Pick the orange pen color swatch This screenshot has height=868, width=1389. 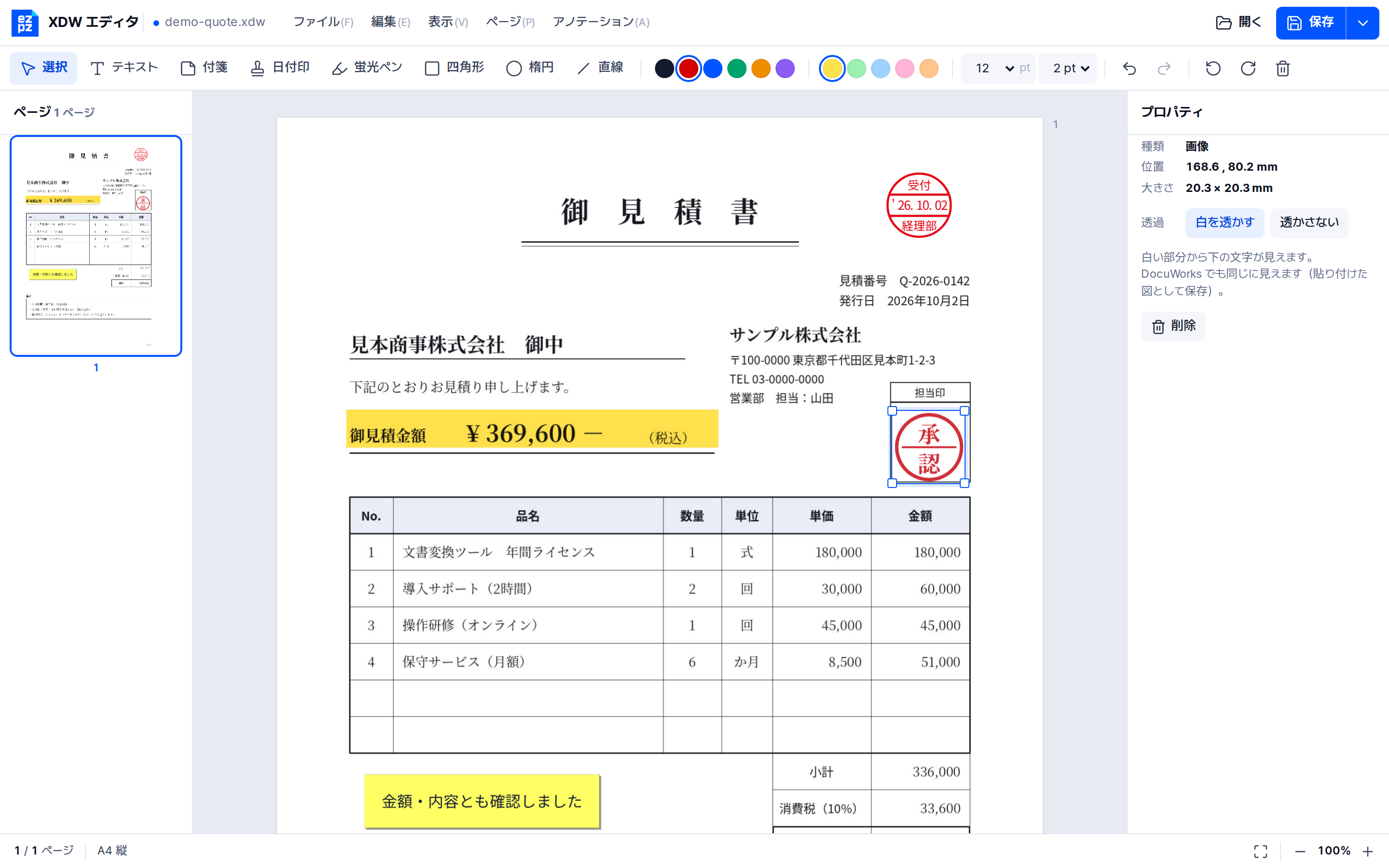761,68
